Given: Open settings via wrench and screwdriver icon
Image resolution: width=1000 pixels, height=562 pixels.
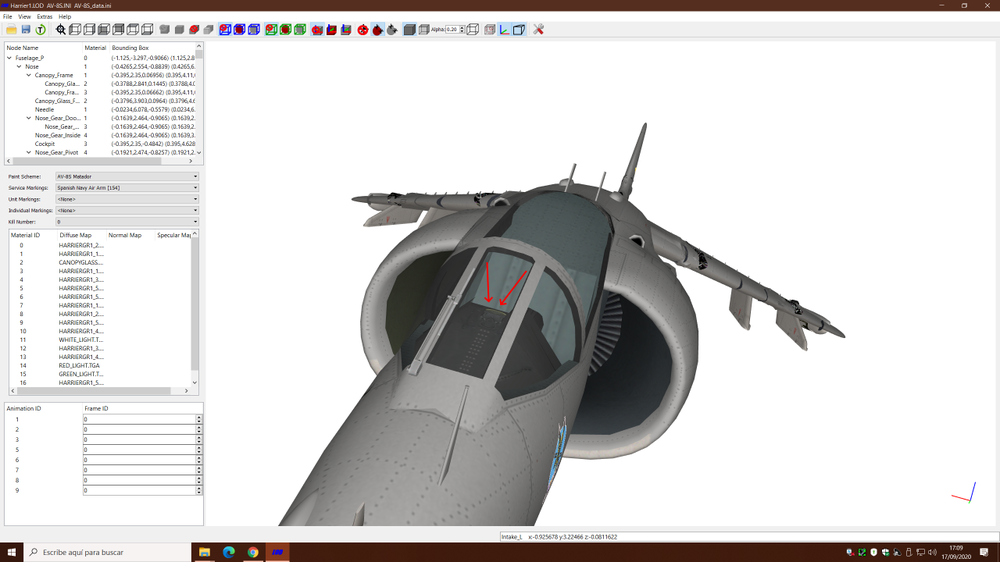Looking at the screenshot, I should tap(538, 29).
